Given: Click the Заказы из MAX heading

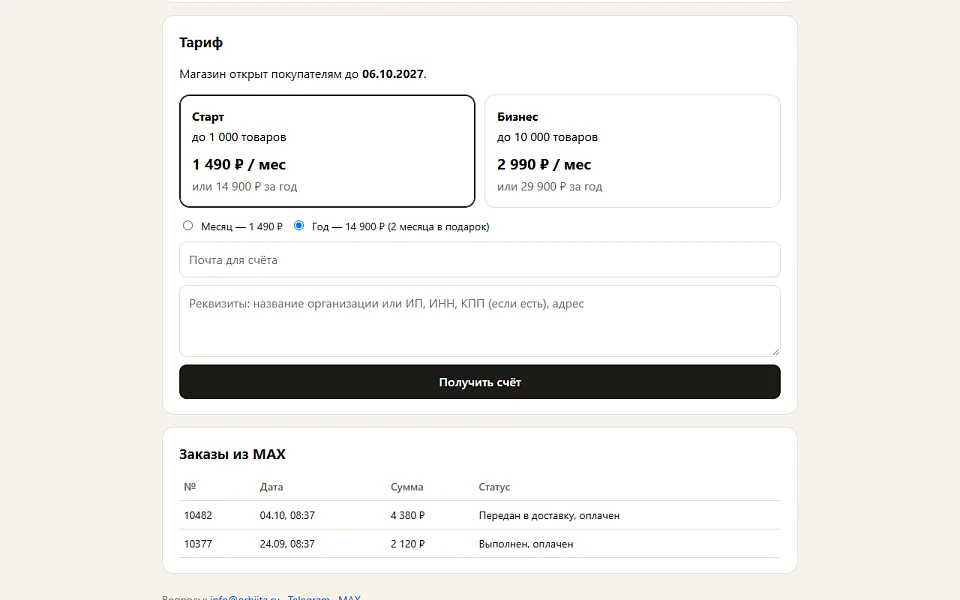Looking at the screenshot, I should click(x=232, y=454).
